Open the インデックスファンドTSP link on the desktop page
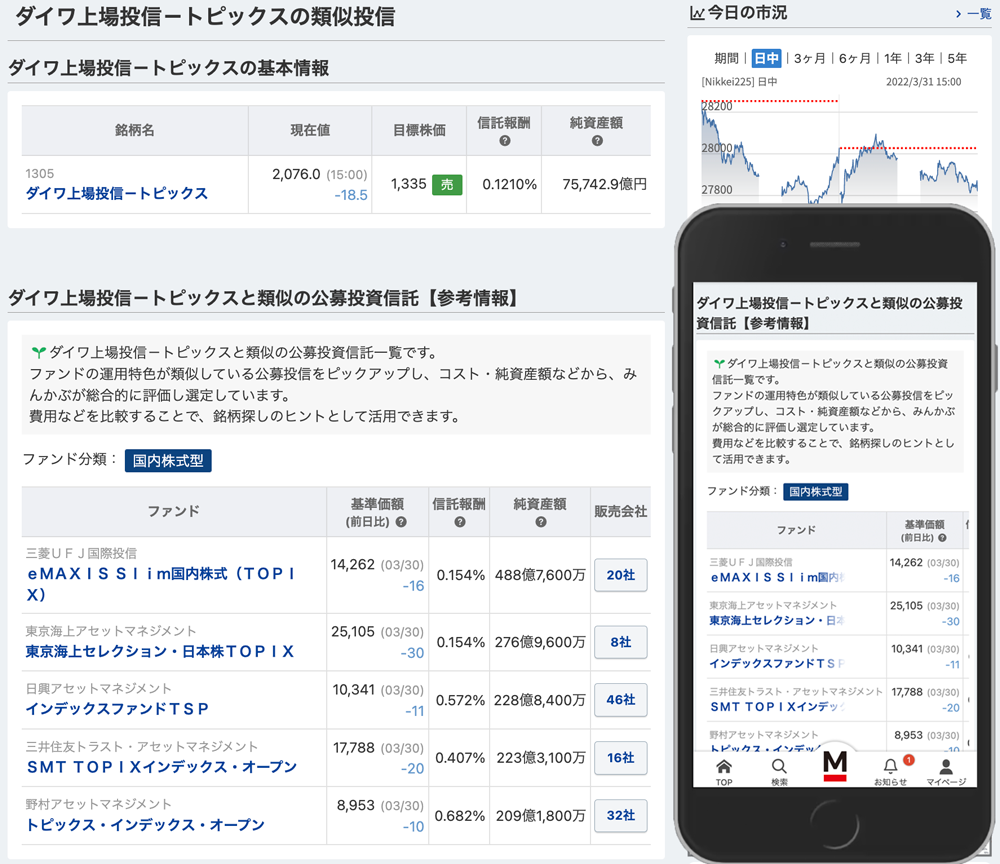The image size is (1000, 864). tap(117, 709)
